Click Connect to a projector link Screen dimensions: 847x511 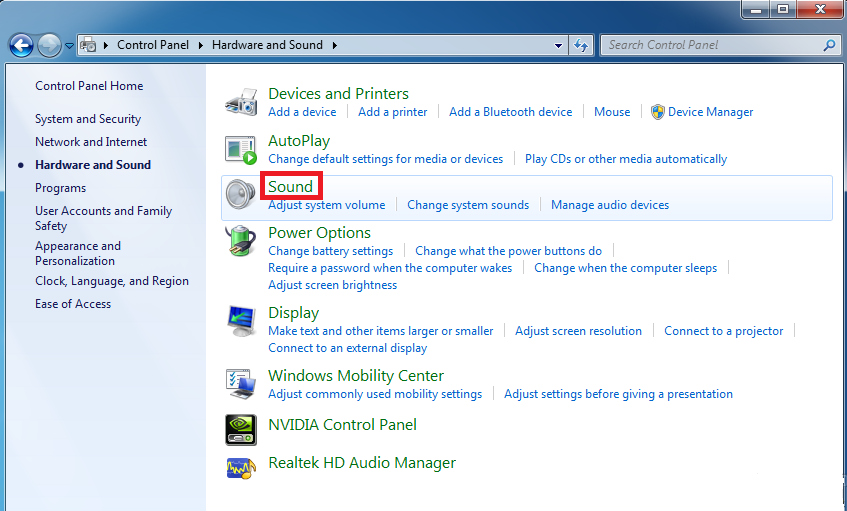coord(723,331)
